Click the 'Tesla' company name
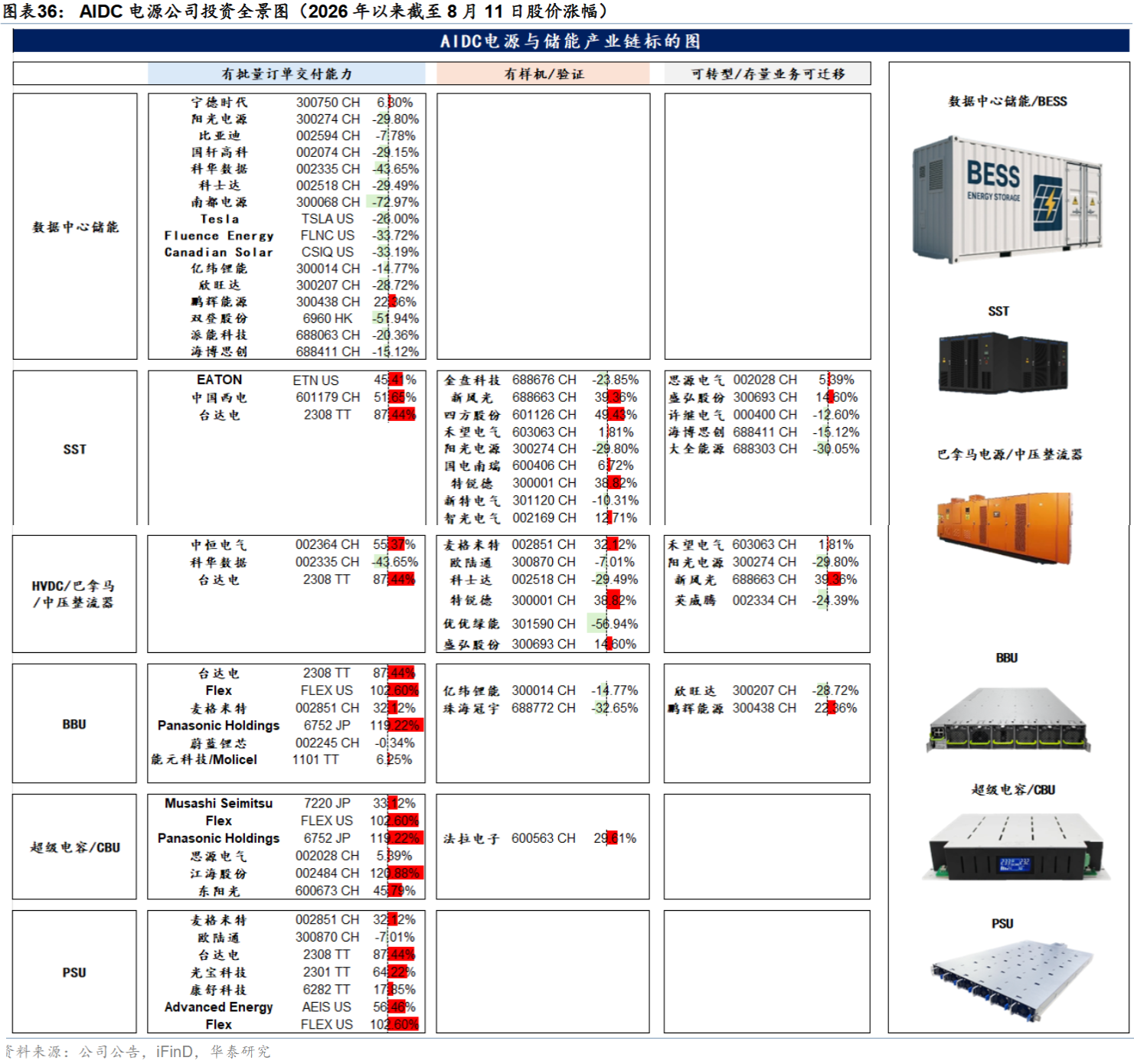 point(220,219)
